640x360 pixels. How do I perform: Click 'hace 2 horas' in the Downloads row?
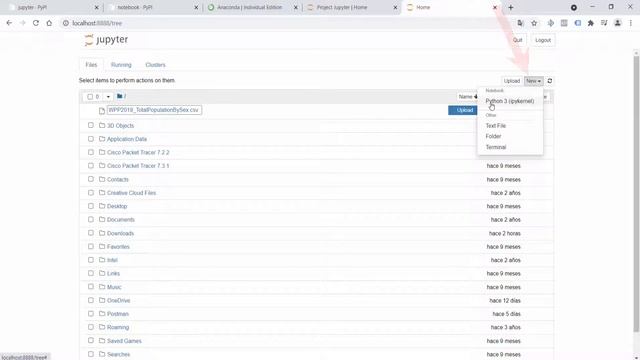coord(504,233)
